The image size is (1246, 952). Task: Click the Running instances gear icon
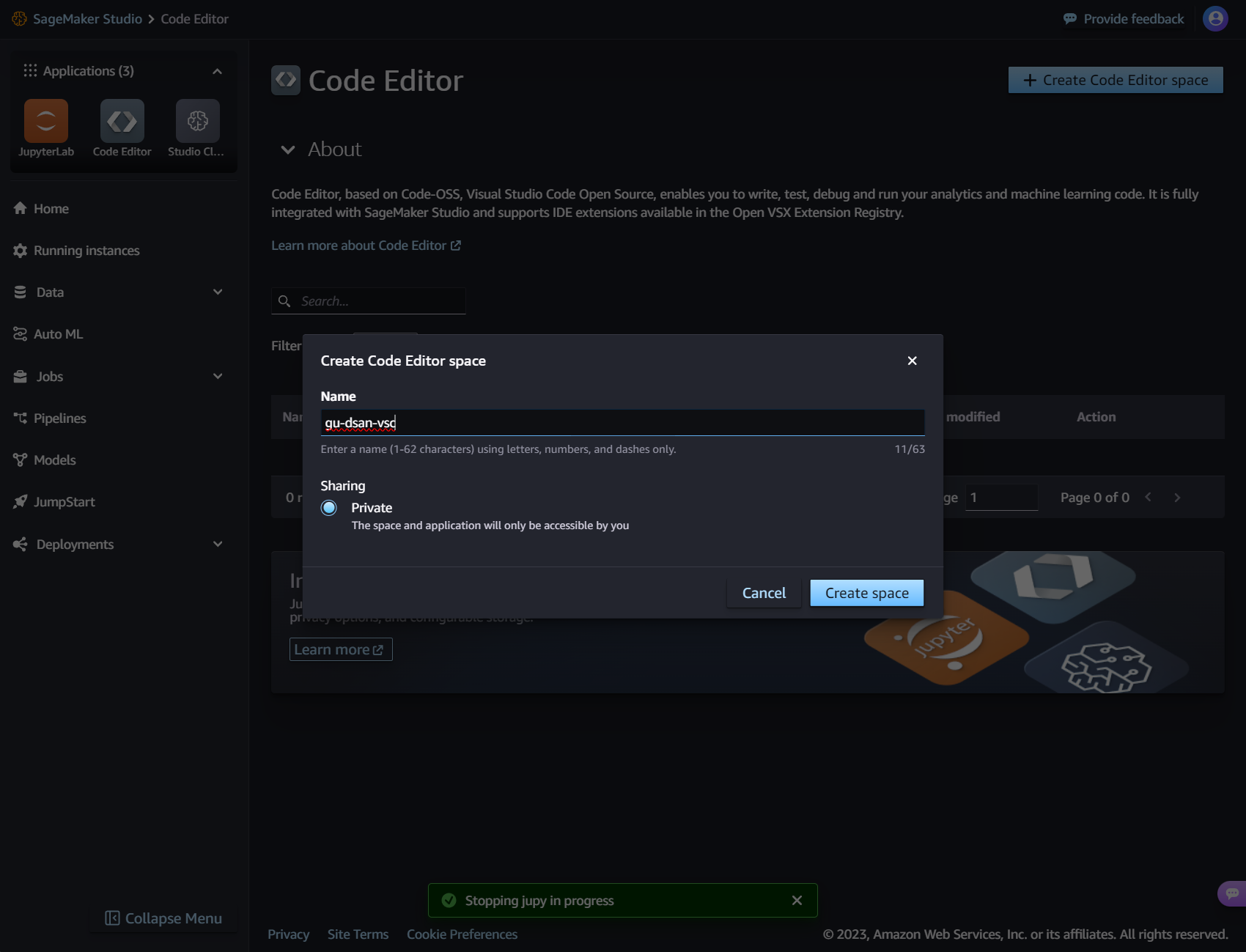pyautogui.click(x=21, y=251)
